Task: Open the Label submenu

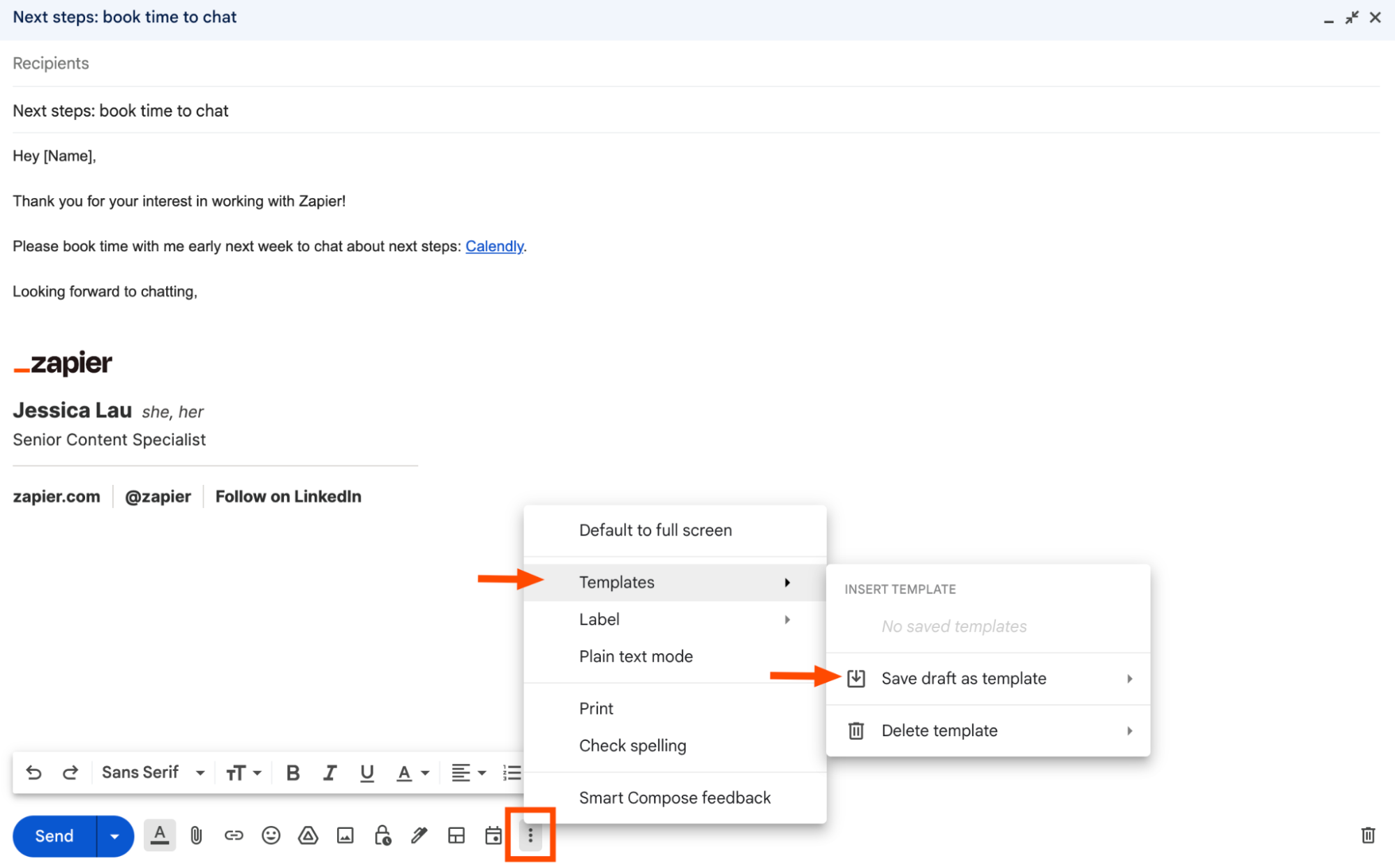Action: [x=675, y=620]
